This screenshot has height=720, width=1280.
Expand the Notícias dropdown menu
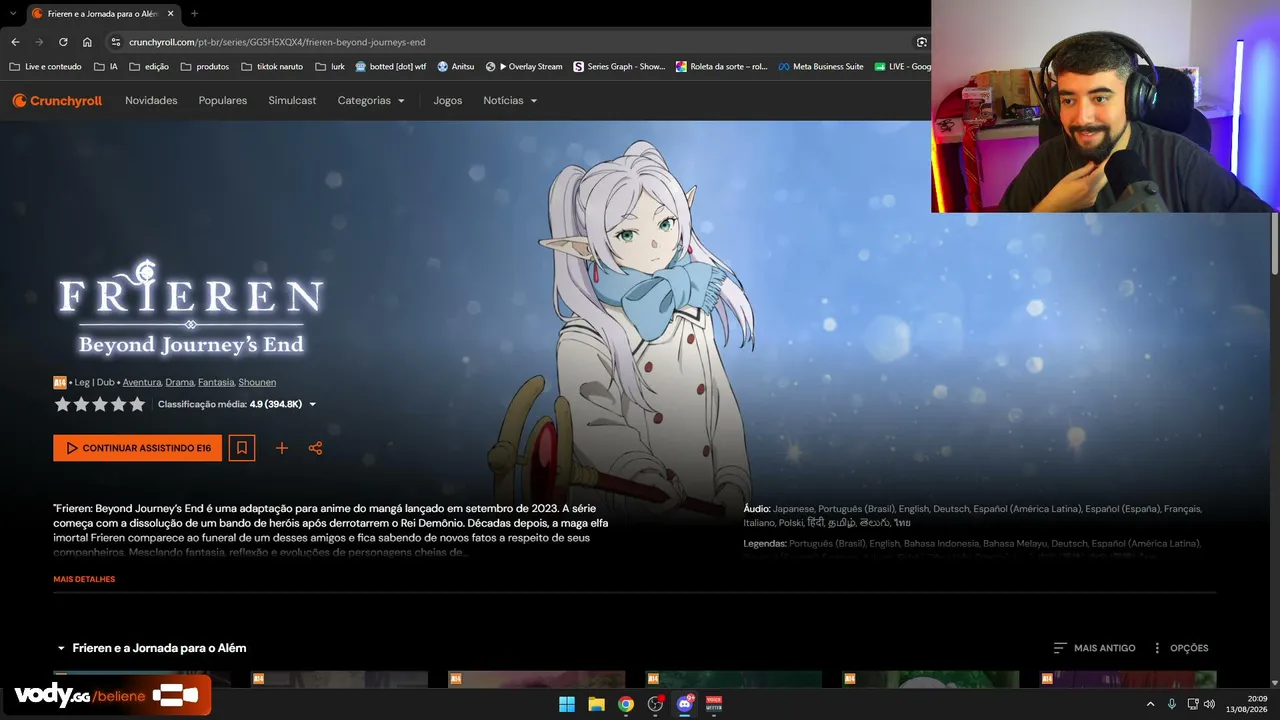(510, 101)
